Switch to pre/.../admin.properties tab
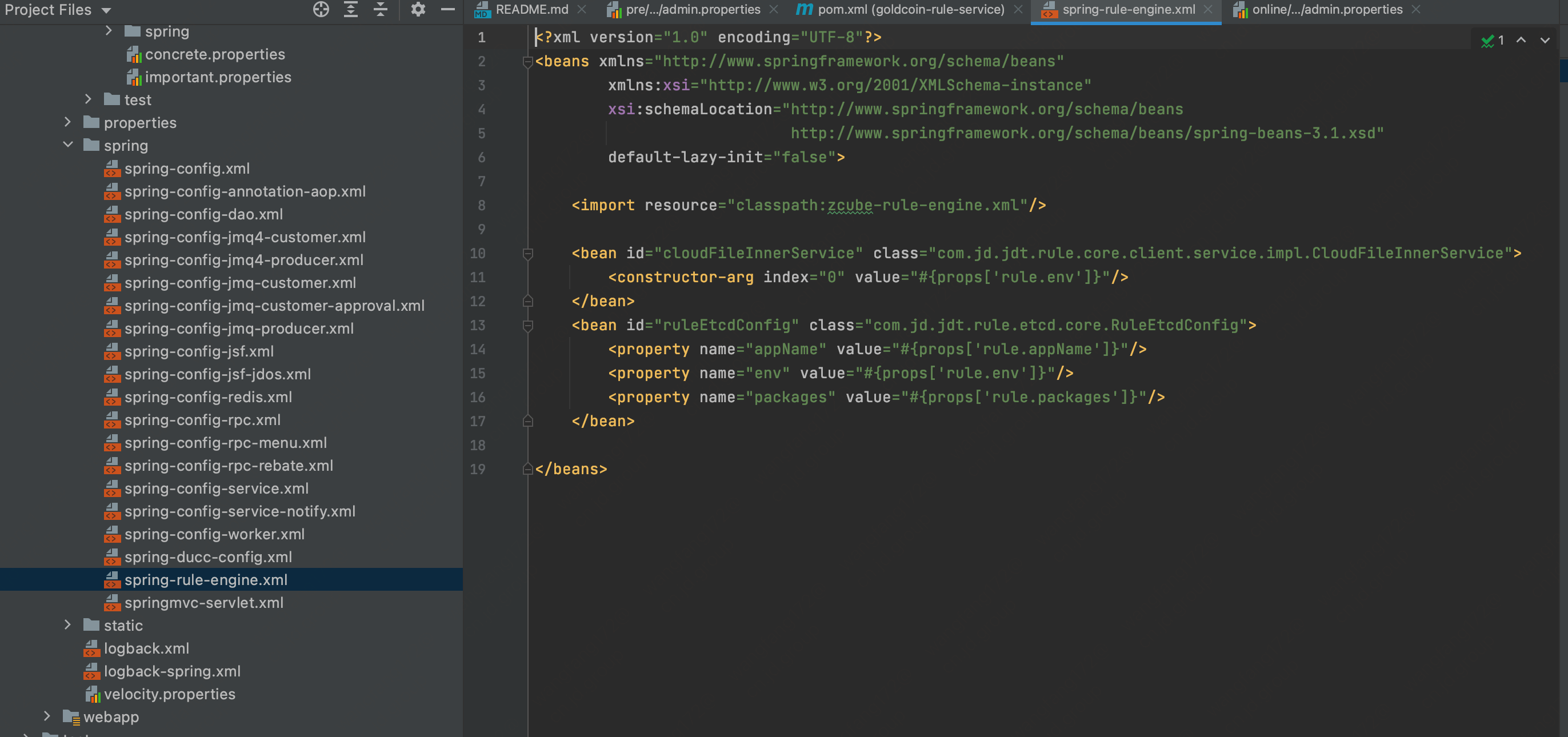Image resolution: width=1568 pixels, height=737 pixels. coord(693,9)
